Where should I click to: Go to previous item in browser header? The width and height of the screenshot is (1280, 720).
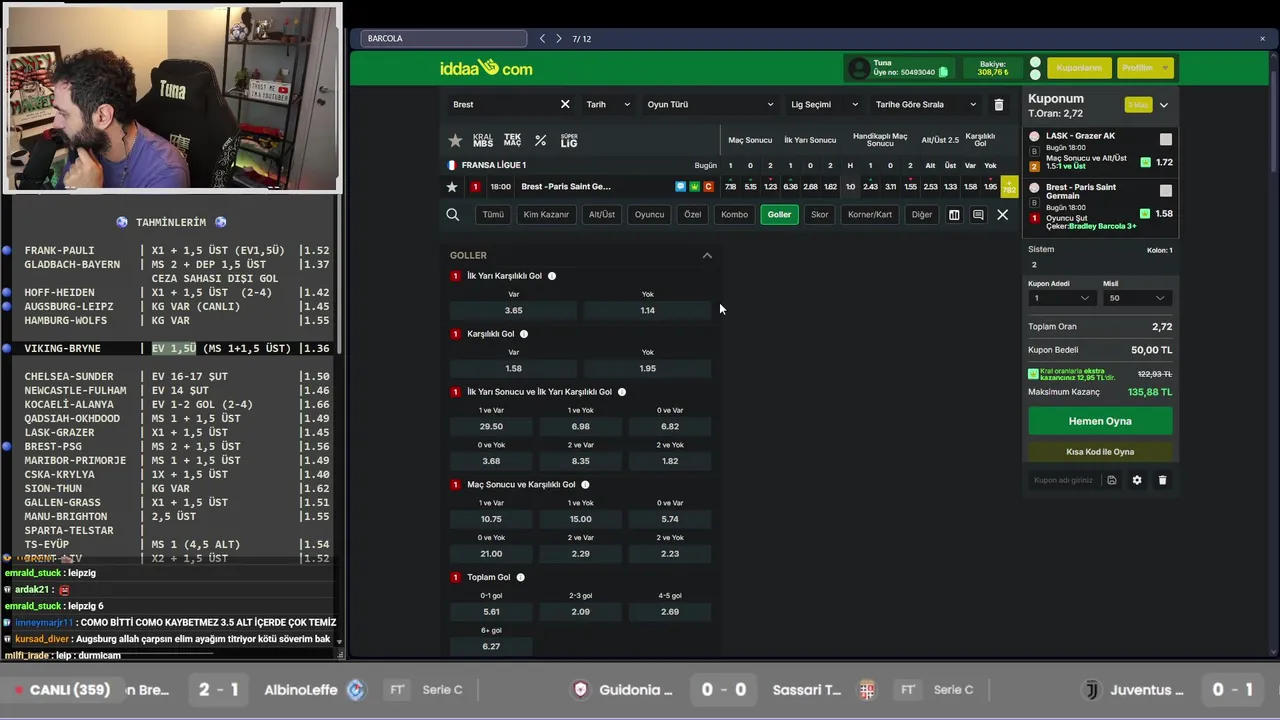(x=542, y=39)
